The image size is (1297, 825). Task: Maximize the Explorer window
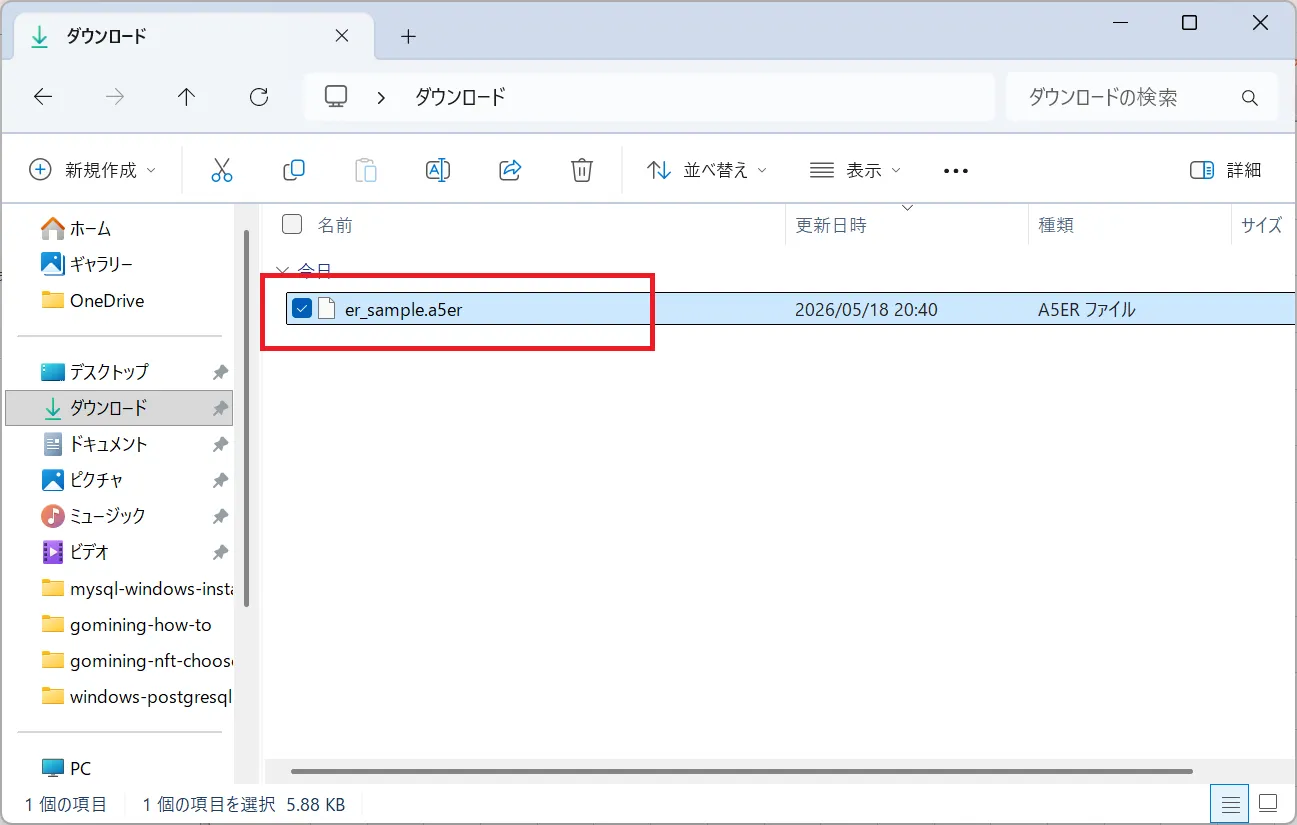pyautogui.click(x=1189, y=23)
